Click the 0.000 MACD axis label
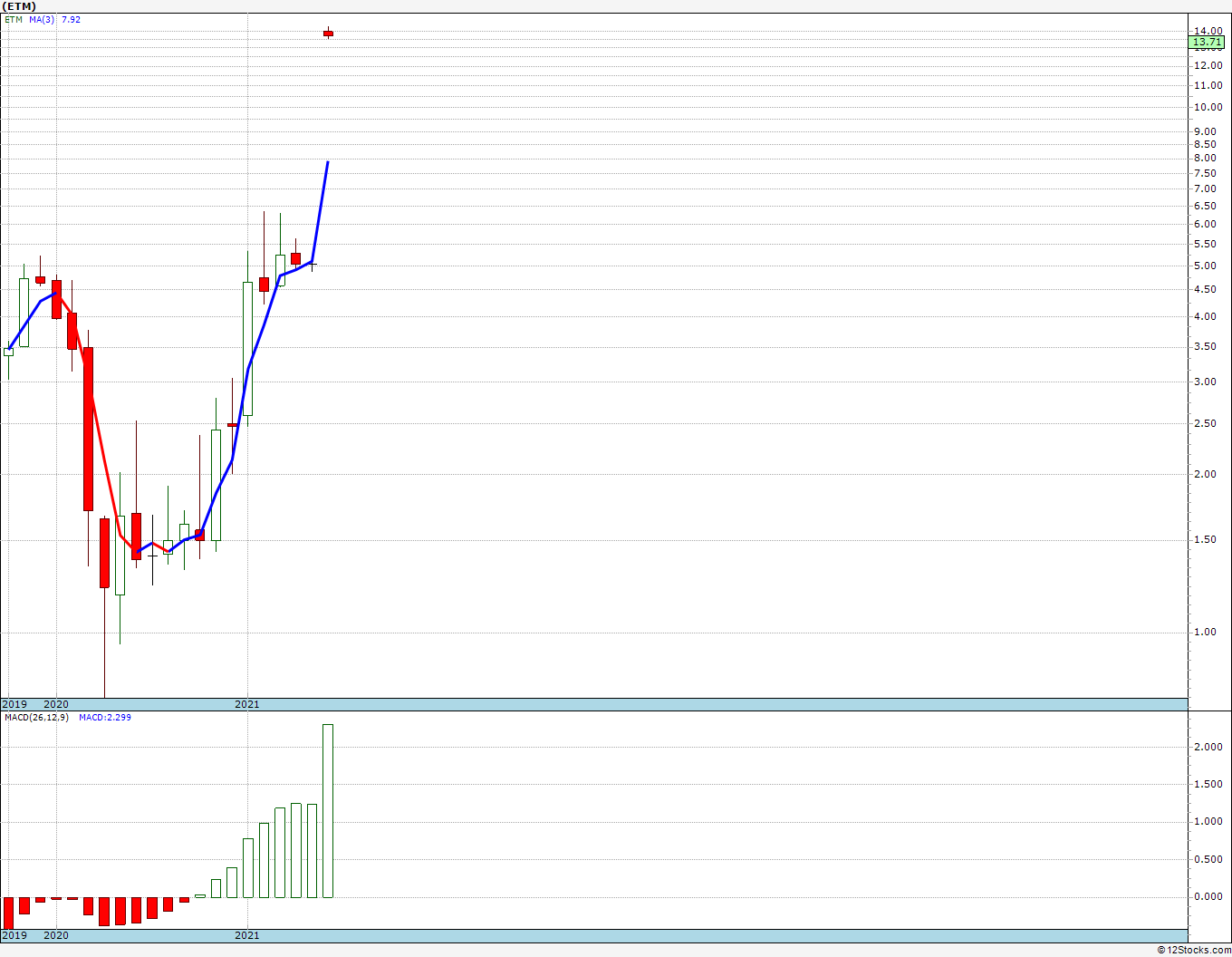Image resolution: width=1232 pixels, height=957 pixels. tap(1208, 897)
